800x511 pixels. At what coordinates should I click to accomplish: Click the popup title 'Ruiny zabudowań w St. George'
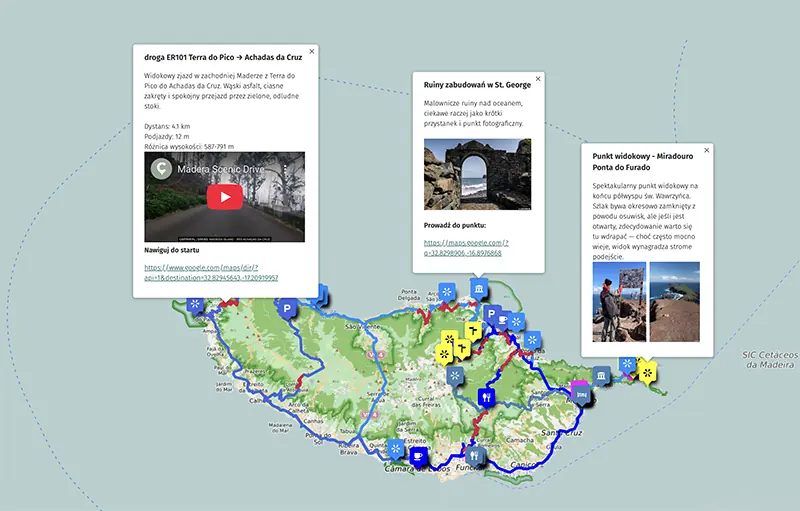pos(477,85)
